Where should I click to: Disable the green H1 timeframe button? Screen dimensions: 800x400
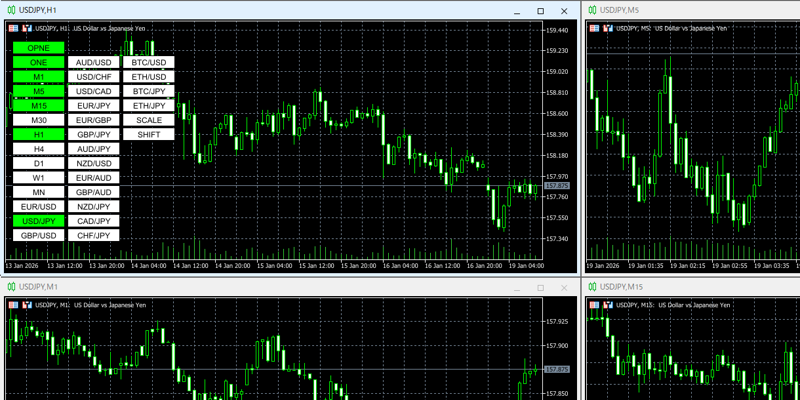39,134
